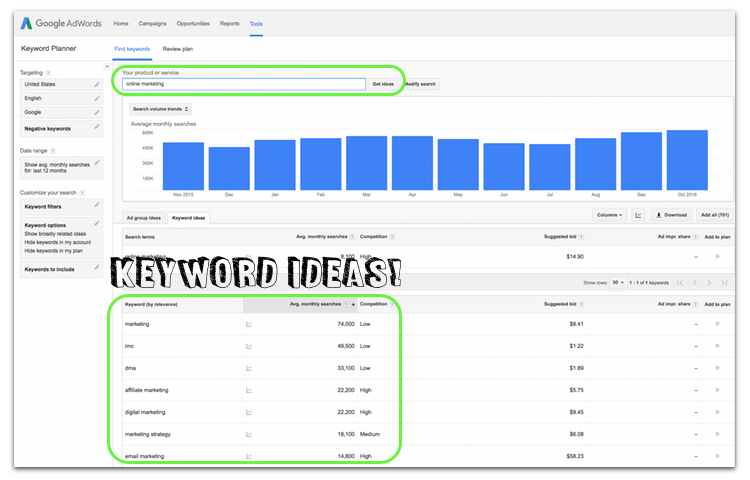Image resolution: width=750 pixels, height=480 pixels.
Task: Jump to last page arrow
Action: (724, 283)
